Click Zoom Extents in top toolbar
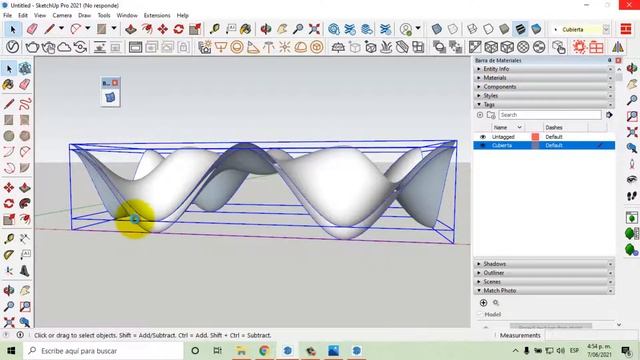The height and width of the screenshot is (360, 640). (x=314, y=29)
